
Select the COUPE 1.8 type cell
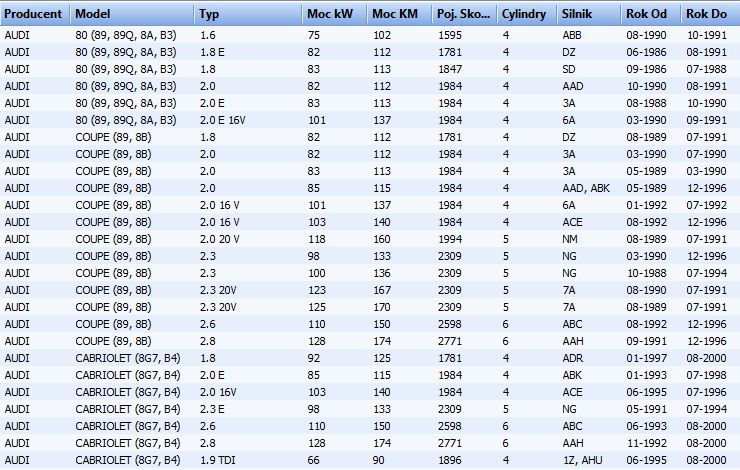[208, 137]
